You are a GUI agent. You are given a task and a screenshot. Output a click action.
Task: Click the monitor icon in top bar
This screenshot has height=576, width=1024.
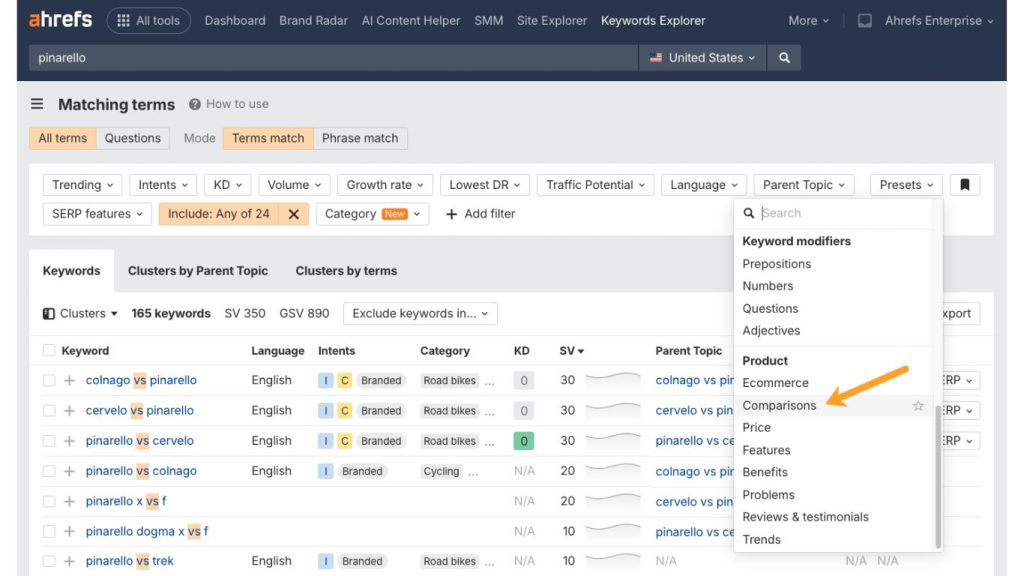tap(865, 21)
